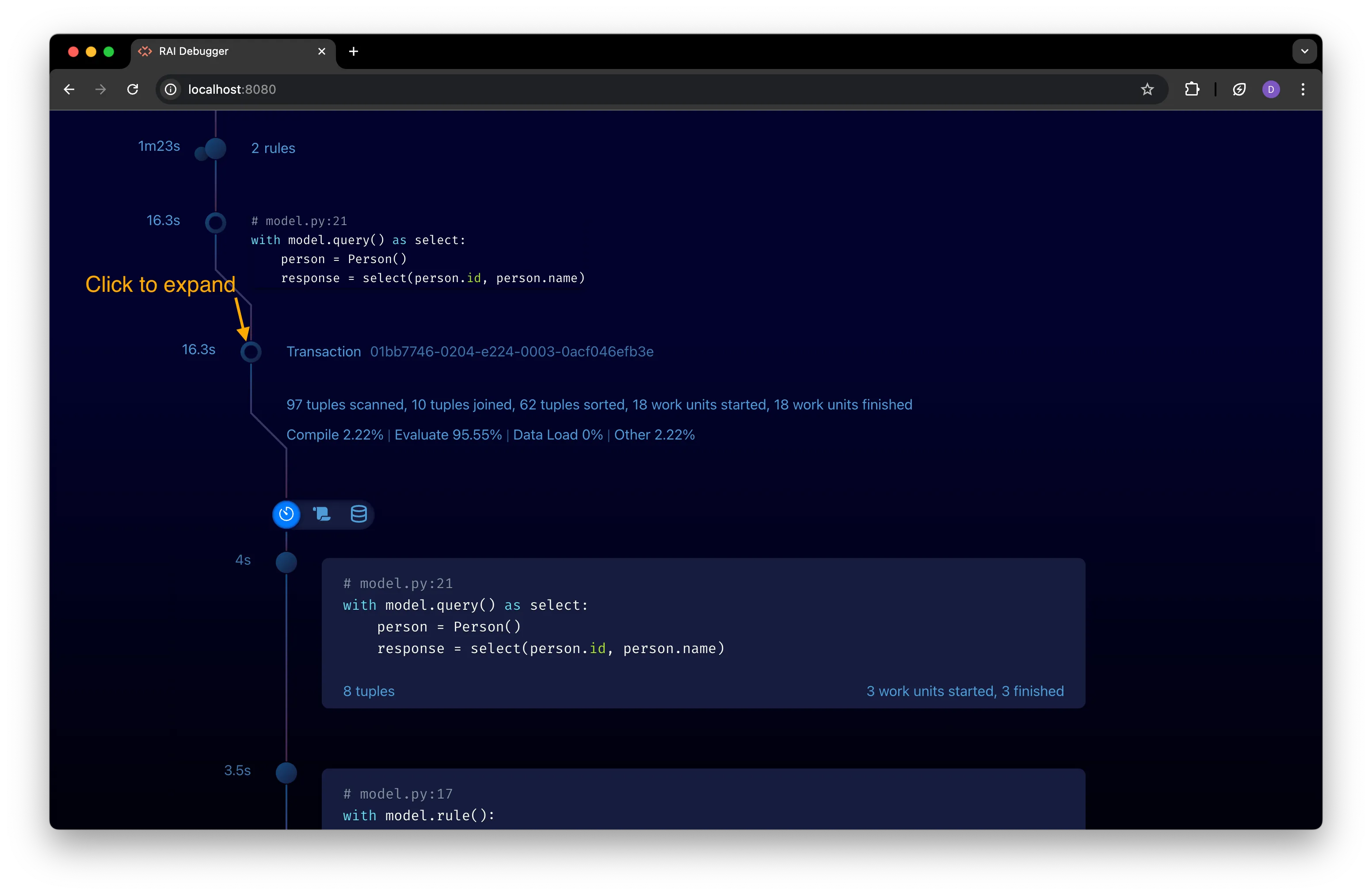Click the 4s timeline marker
The image size is (1372, 895).
pos(286,562)
